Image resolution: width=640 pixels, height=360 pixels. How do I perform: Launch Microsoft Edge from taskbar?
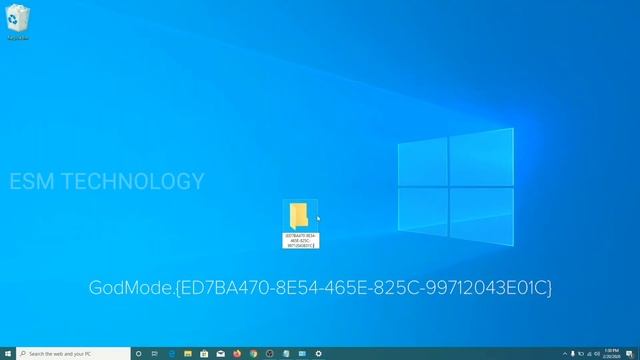(x=172, y=353)
